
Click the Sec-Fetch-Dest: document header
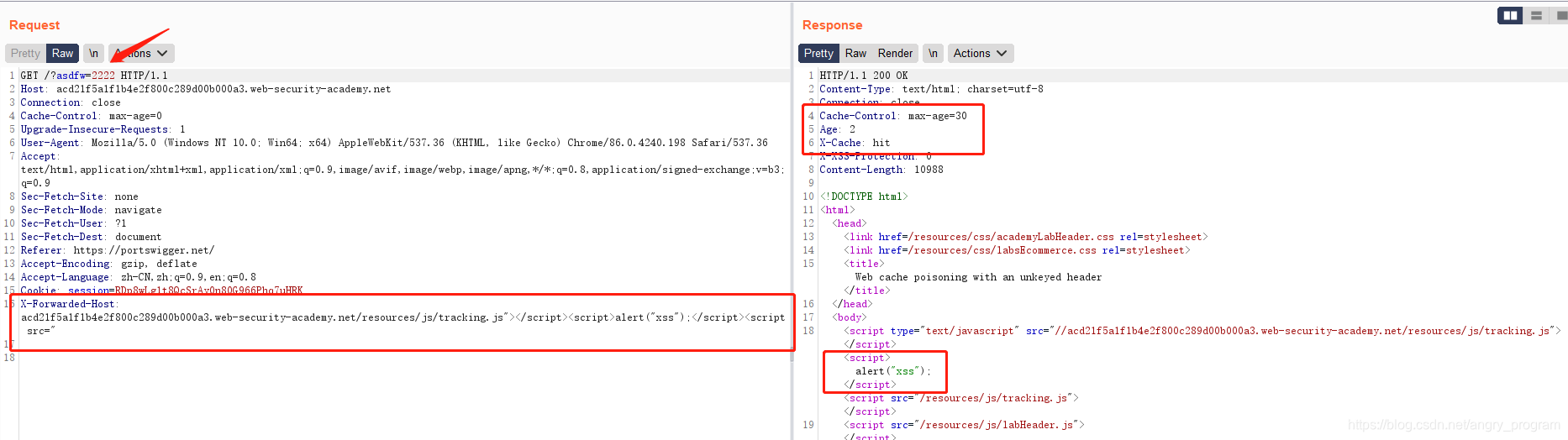[92, 237]
